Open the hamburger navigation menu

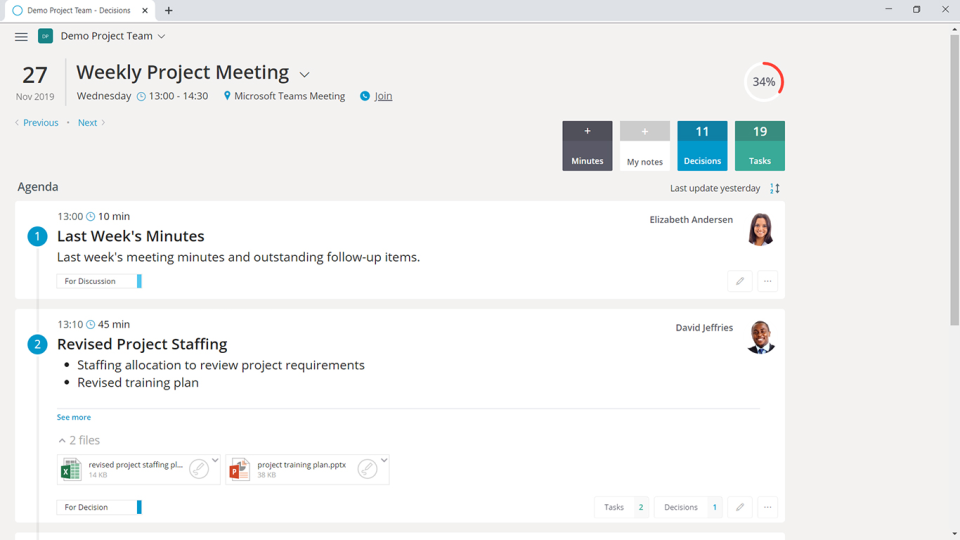click(21, 37)
